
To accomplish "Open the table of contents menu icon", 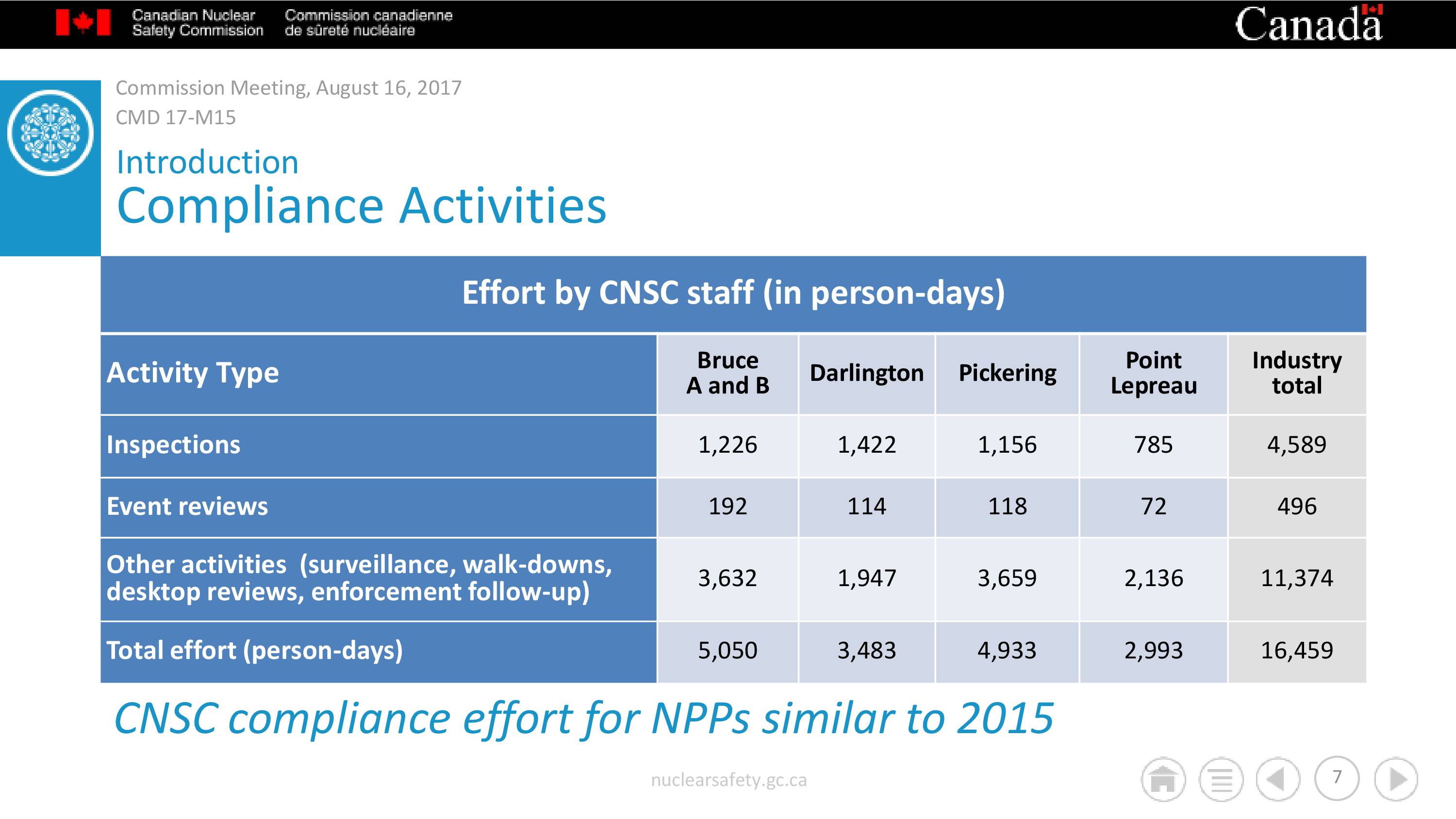I will click(1221, 779).
